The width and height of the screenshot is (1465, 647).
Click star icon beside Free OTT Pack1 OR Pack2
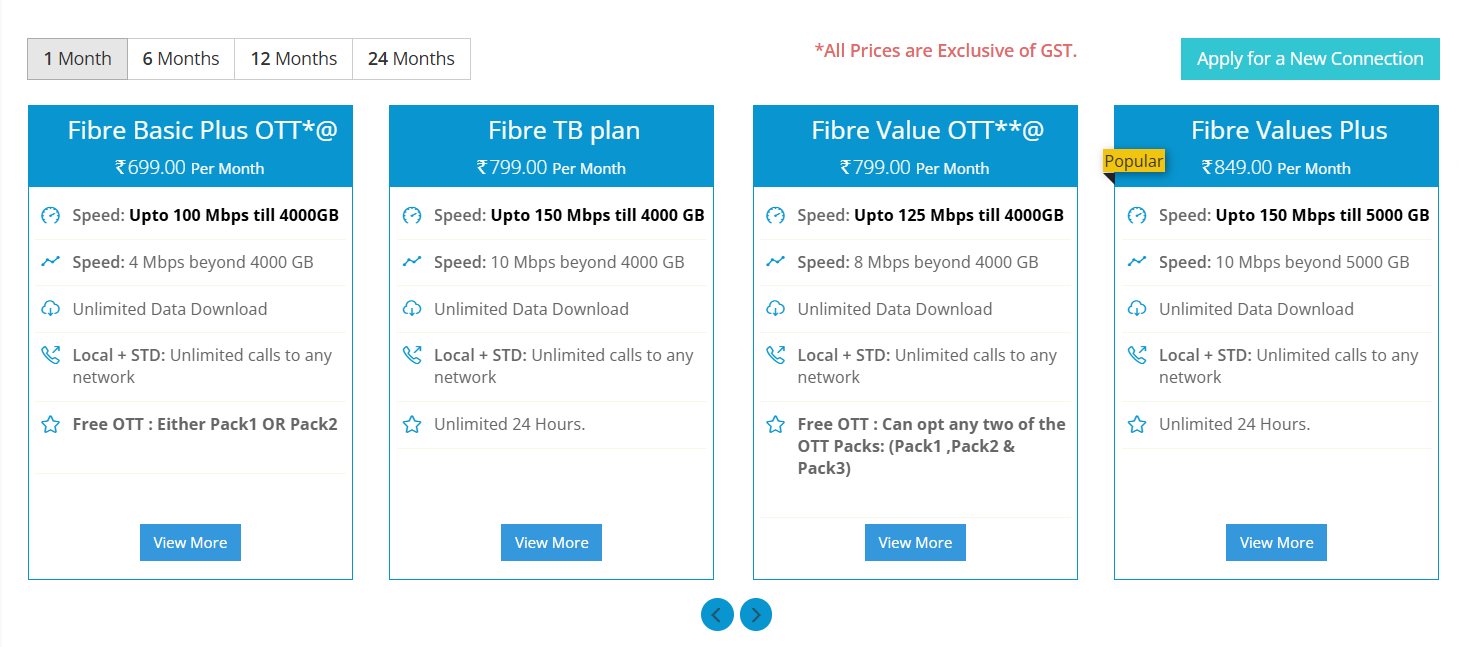click(51, 424)
